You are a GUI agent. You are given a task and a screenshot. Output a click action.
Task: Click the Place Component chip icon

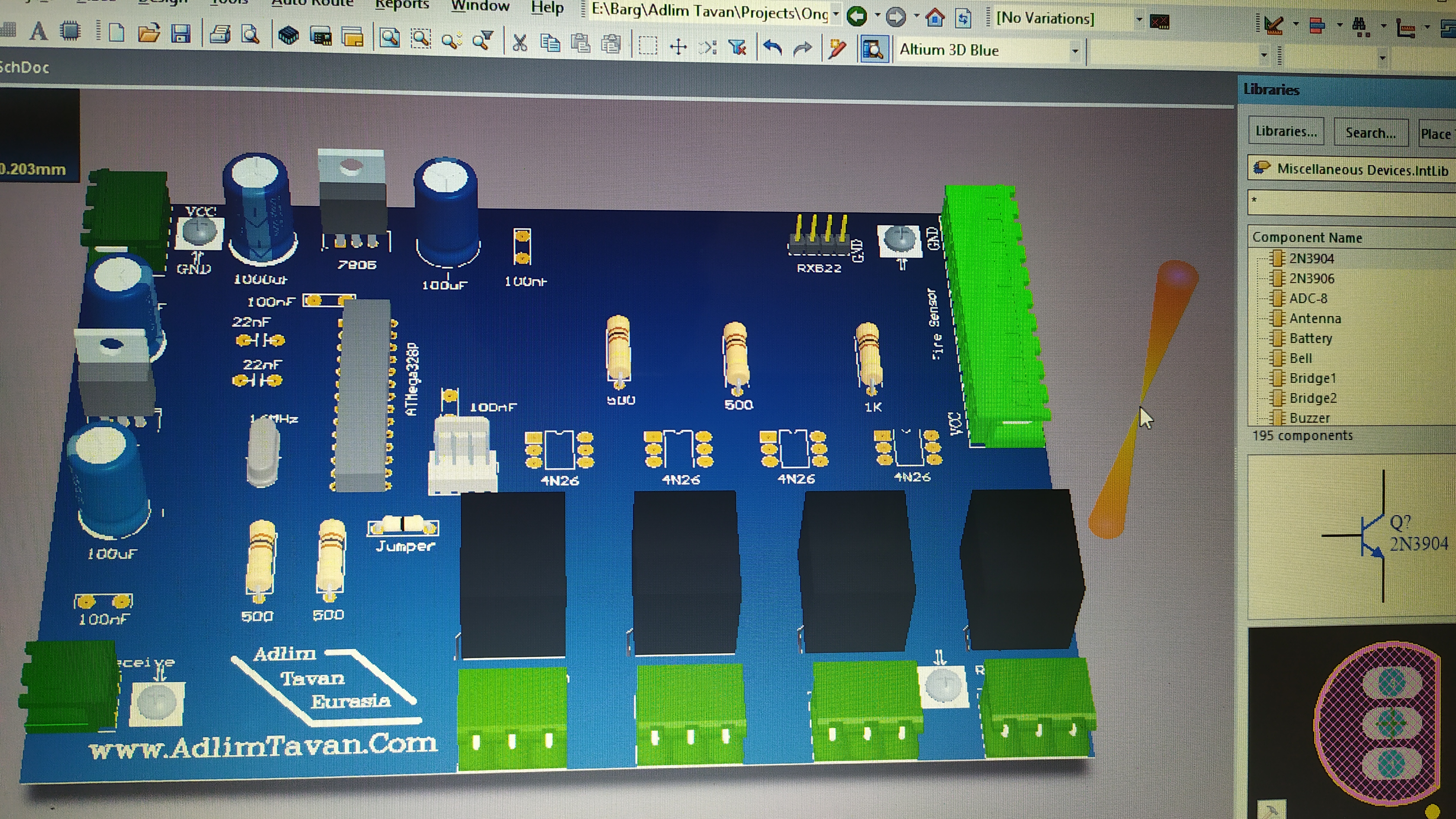coord(70,31)
